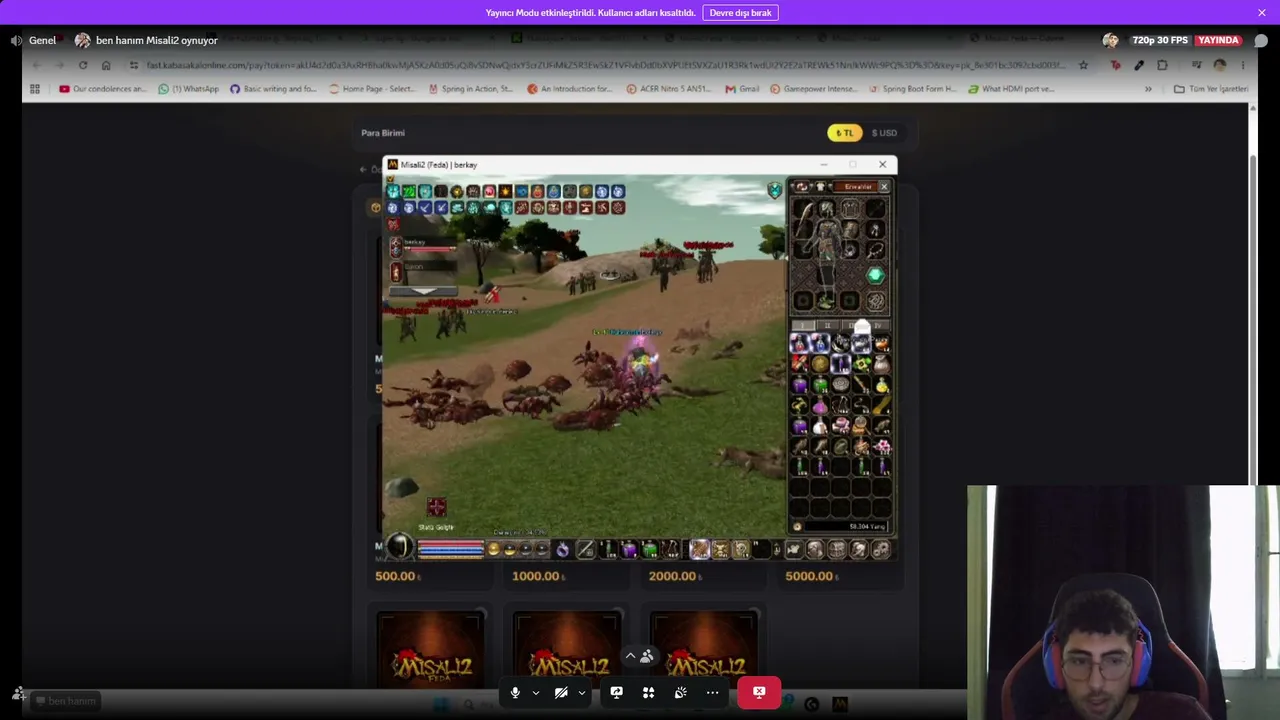Click the browser reload icon
The width and height of the screenshot is (1280, 720).
[x=83, y=65]
